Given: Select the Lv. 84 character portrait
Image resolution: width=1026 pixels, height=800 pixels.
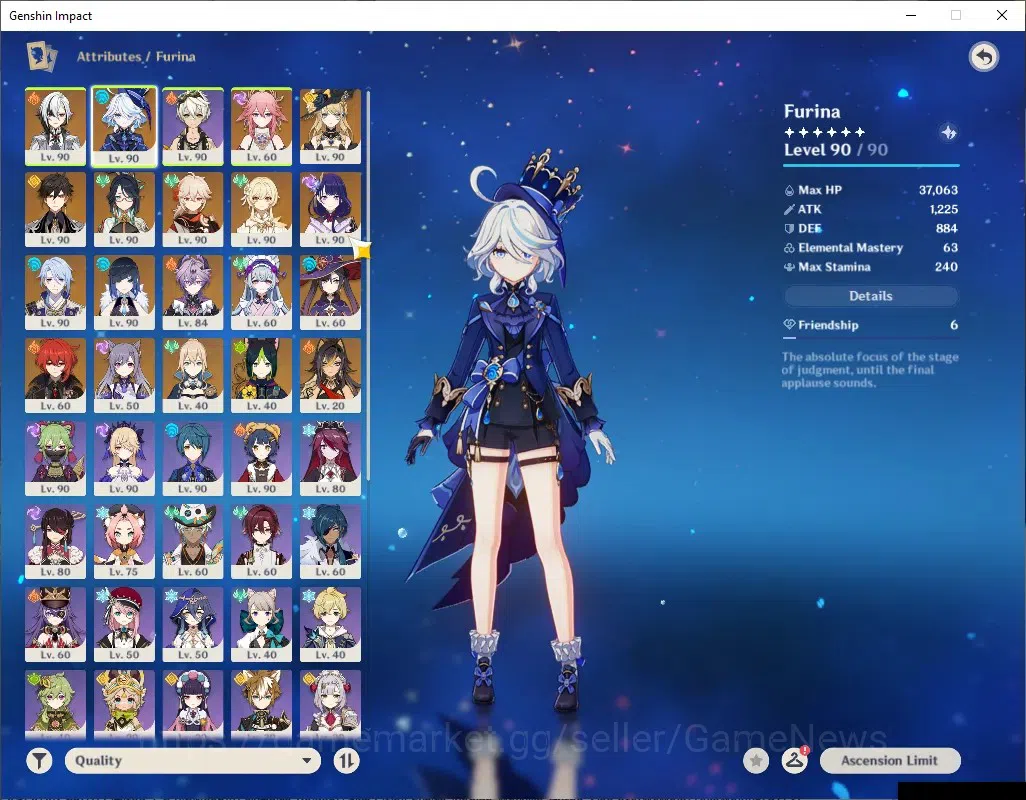Looking at the screenshot, I should (x=192, y=292).
